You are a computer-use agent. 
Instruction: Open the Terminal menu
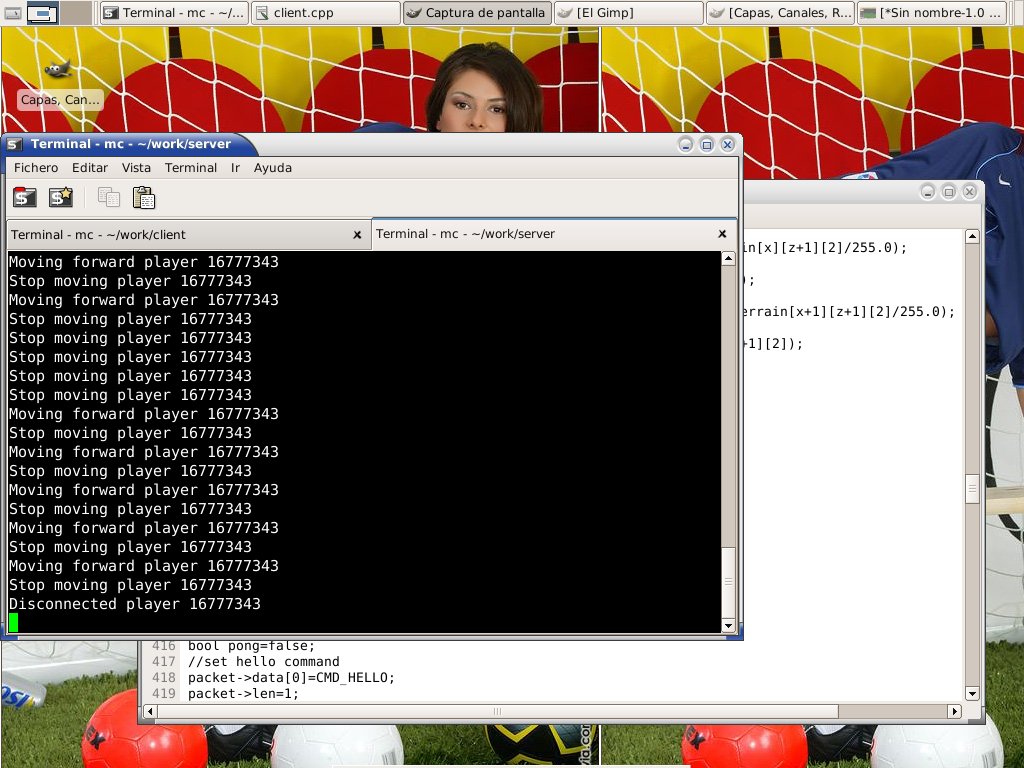191,168
